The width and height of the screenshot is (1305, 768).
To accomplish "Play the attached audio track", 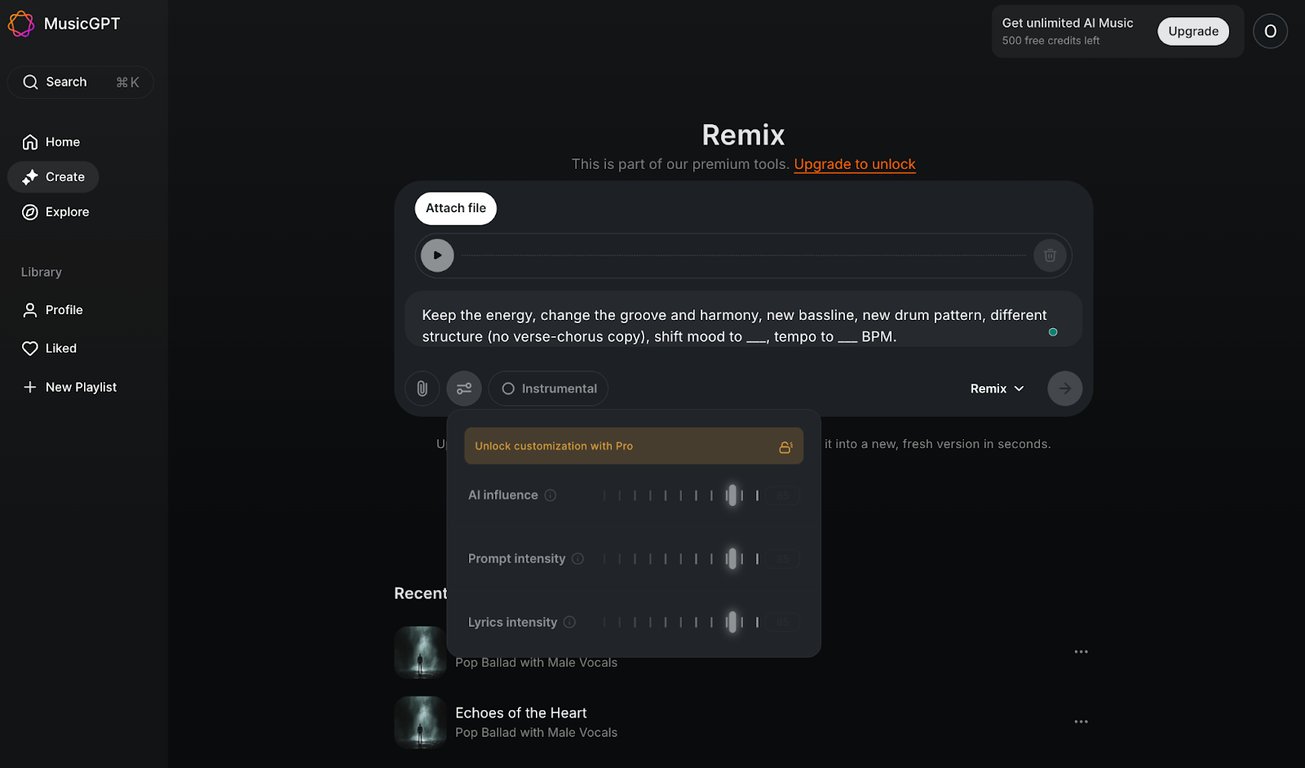I will [x=437, y=254].
